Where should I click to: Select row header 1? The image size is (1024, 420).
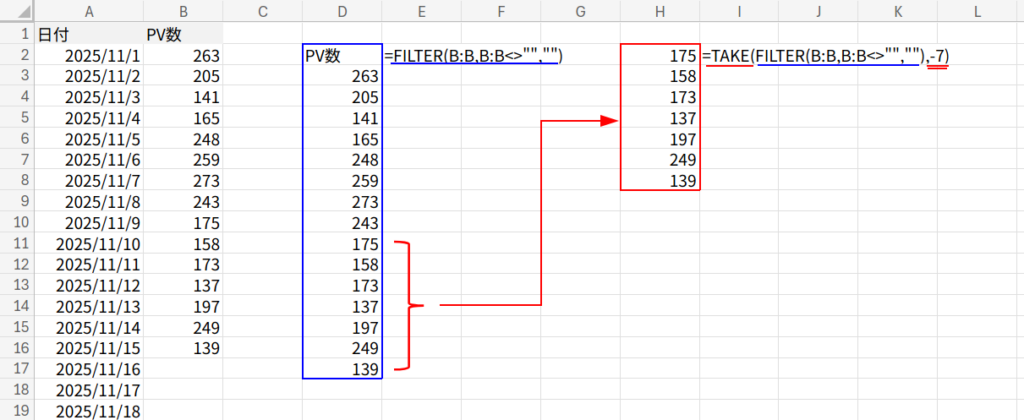[x=16, y=33]
